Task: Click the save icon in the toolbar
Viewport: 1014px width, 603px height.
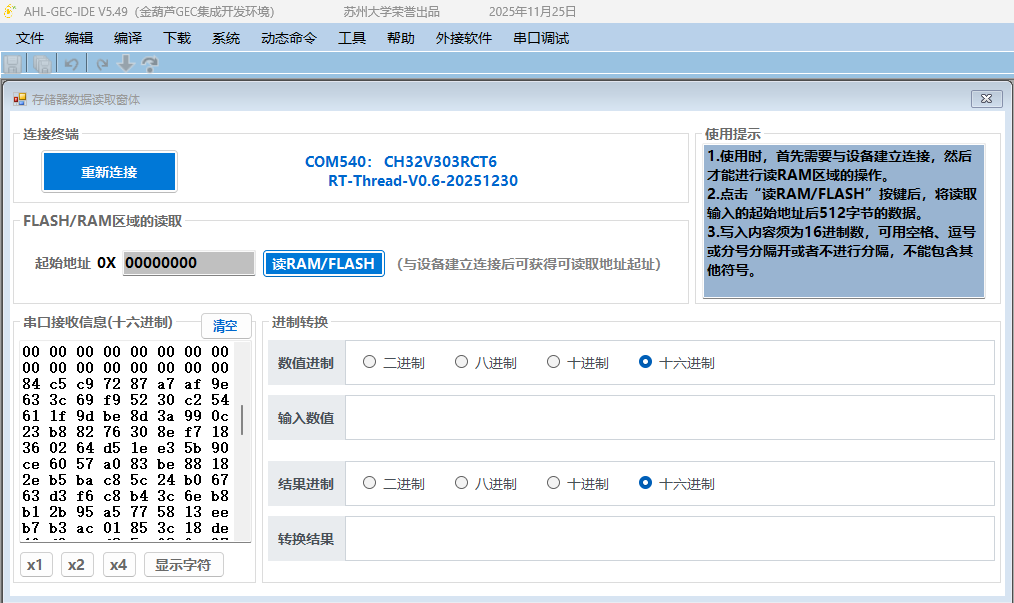Action: 13,64
